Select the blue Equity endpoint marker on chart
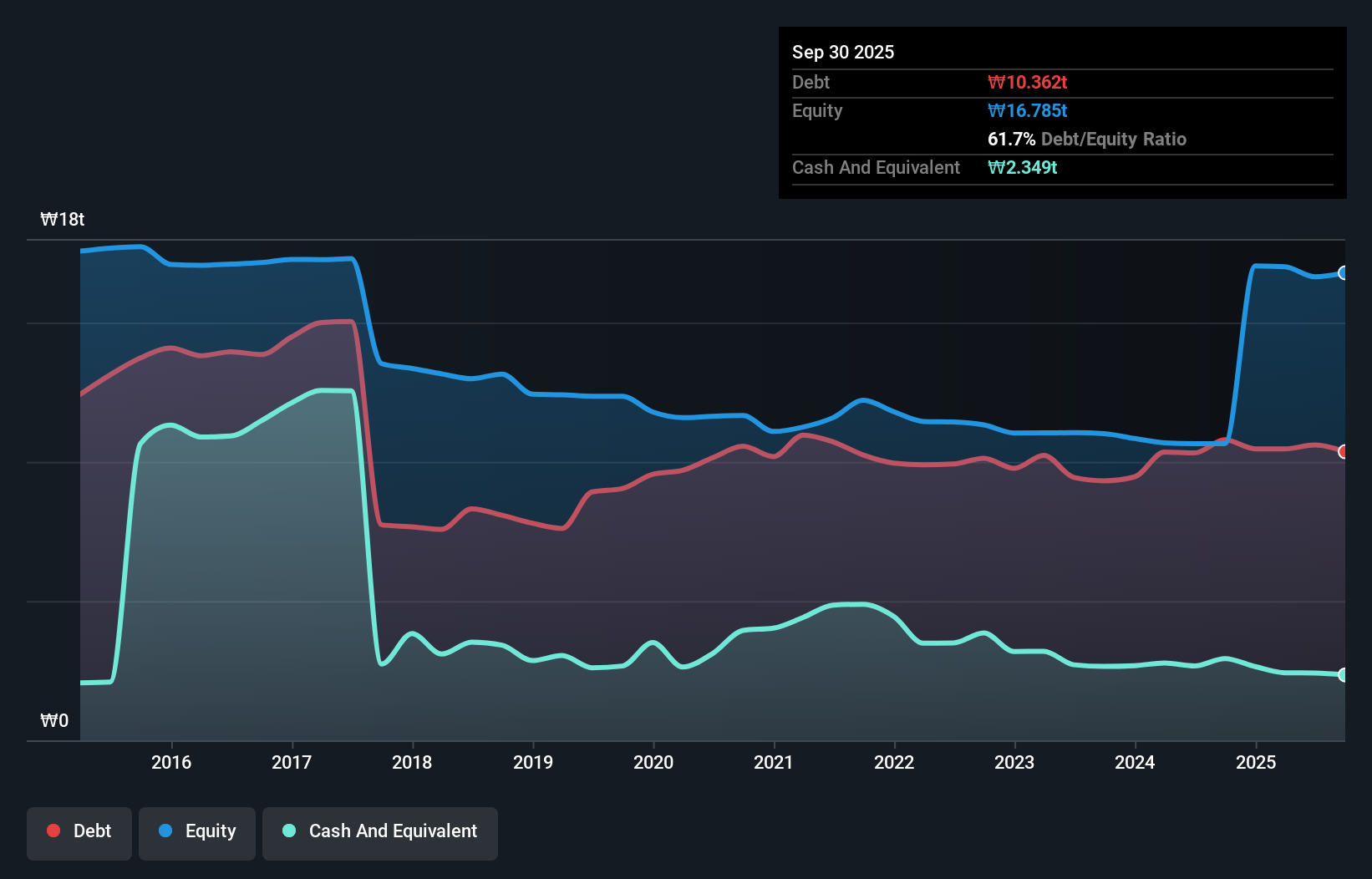 coord(1343,273)
